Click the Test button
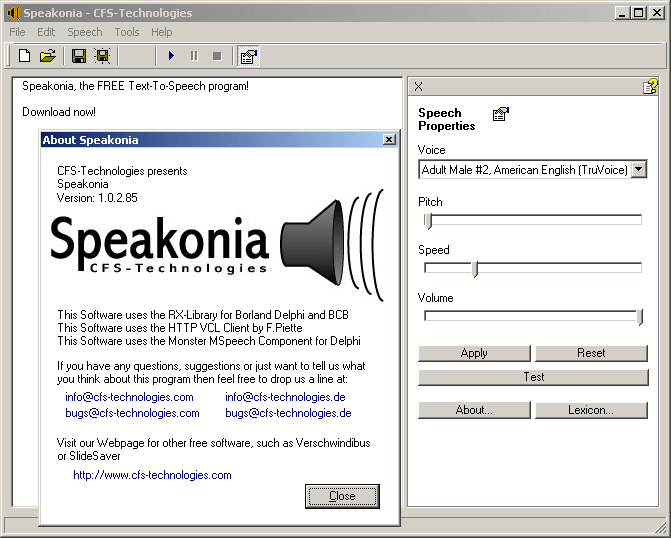671x538 pixels. [533, 377]
